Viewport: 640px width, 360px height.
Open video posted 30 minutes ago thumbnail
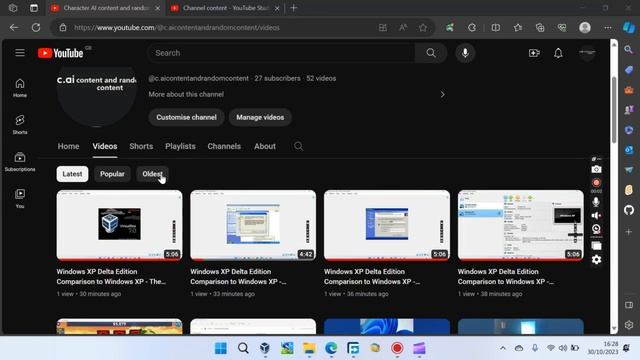click(119, 225)
